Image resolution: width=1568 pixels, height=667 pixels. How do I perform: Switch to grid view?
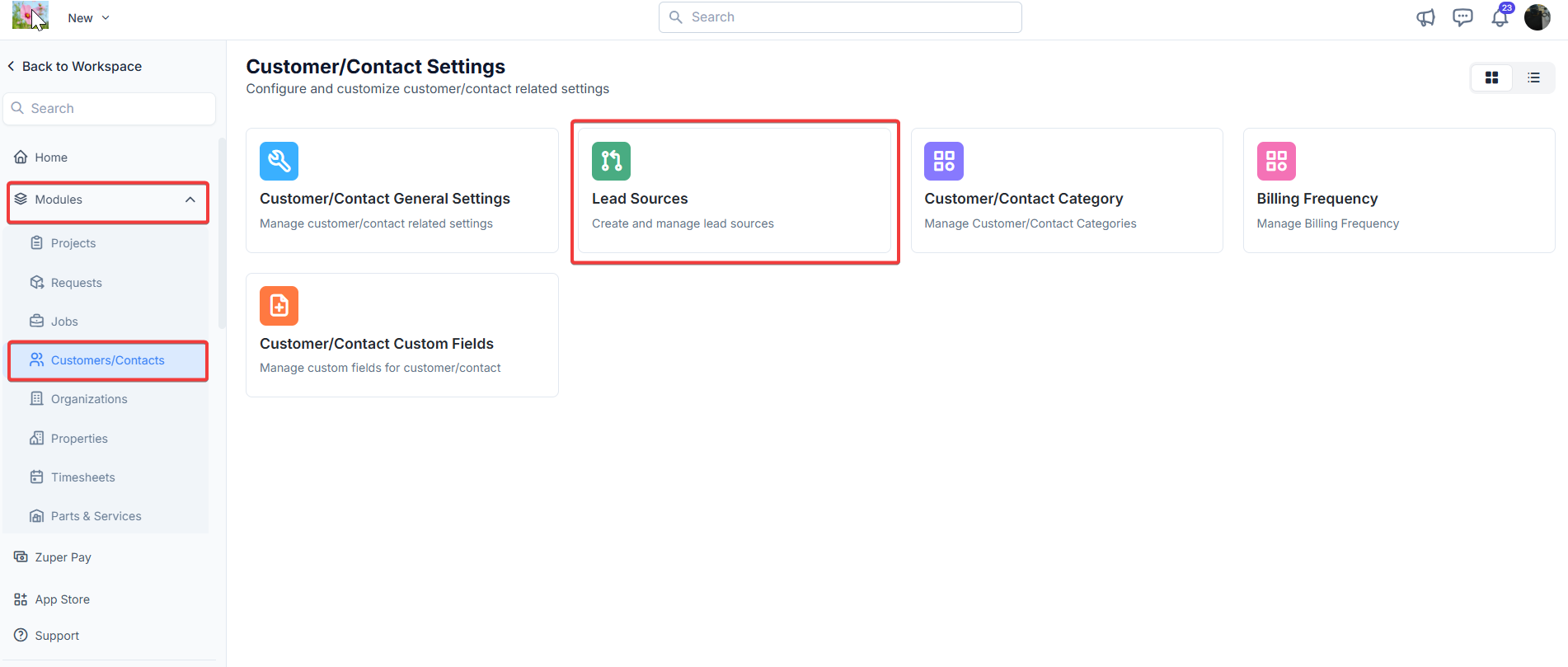coord(1491,78)
